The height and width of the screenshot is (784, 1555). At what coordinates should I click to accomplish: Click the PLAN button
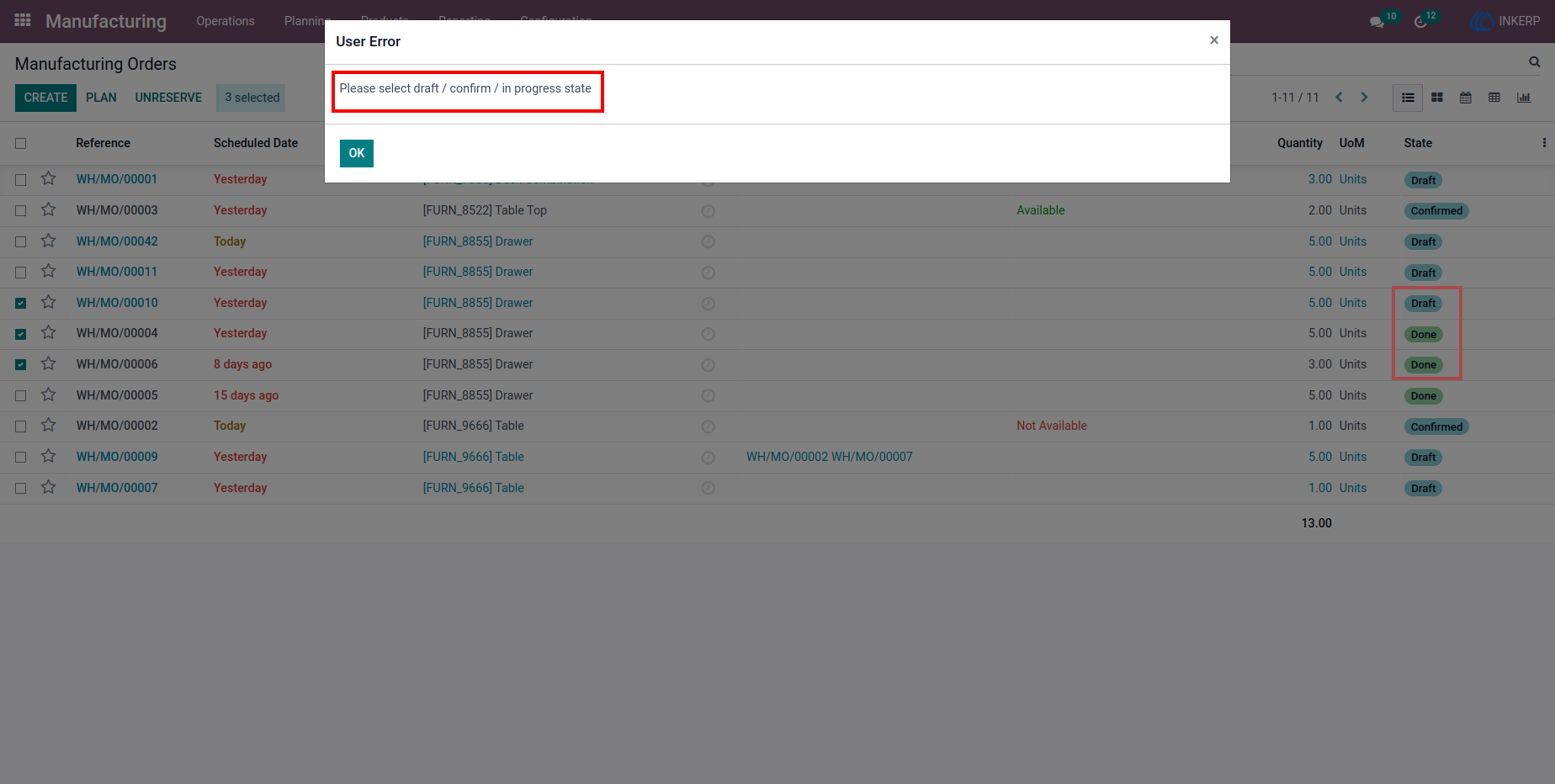(101, 98)
